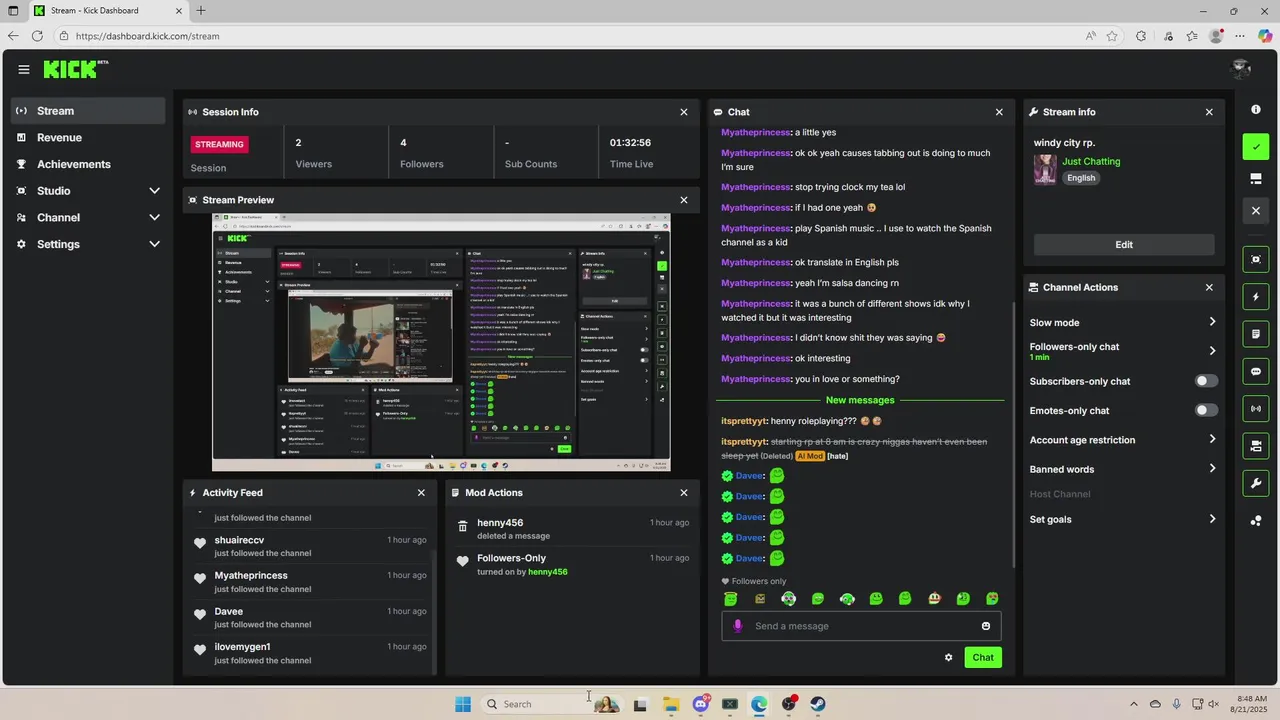Click the stream preview video thumbnail

tap(441, 342)
